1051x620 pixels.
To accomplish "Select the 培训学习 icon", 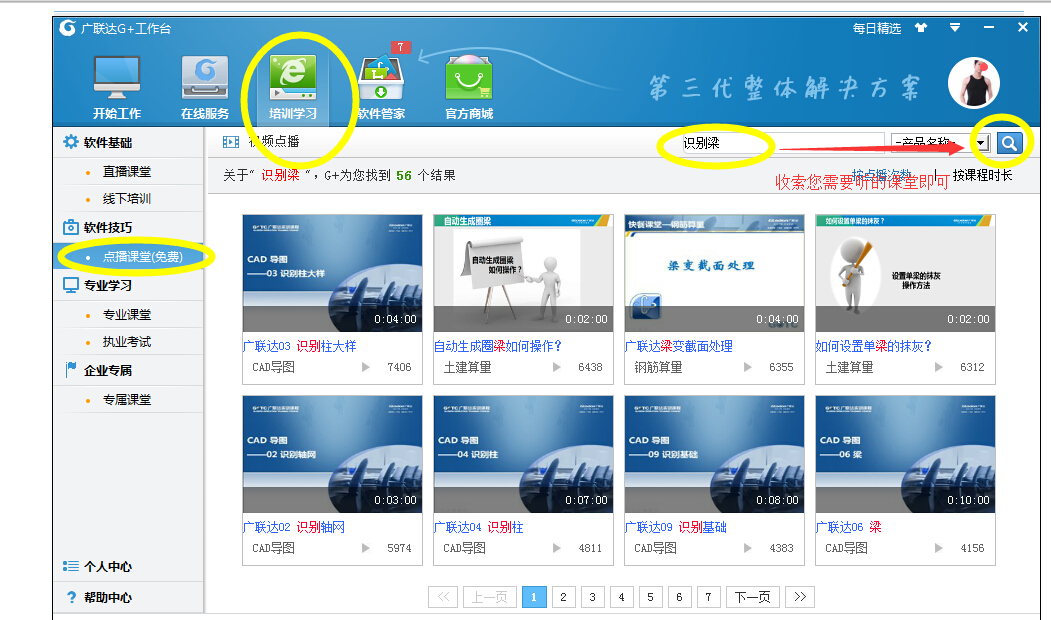I will pos(293,78).
